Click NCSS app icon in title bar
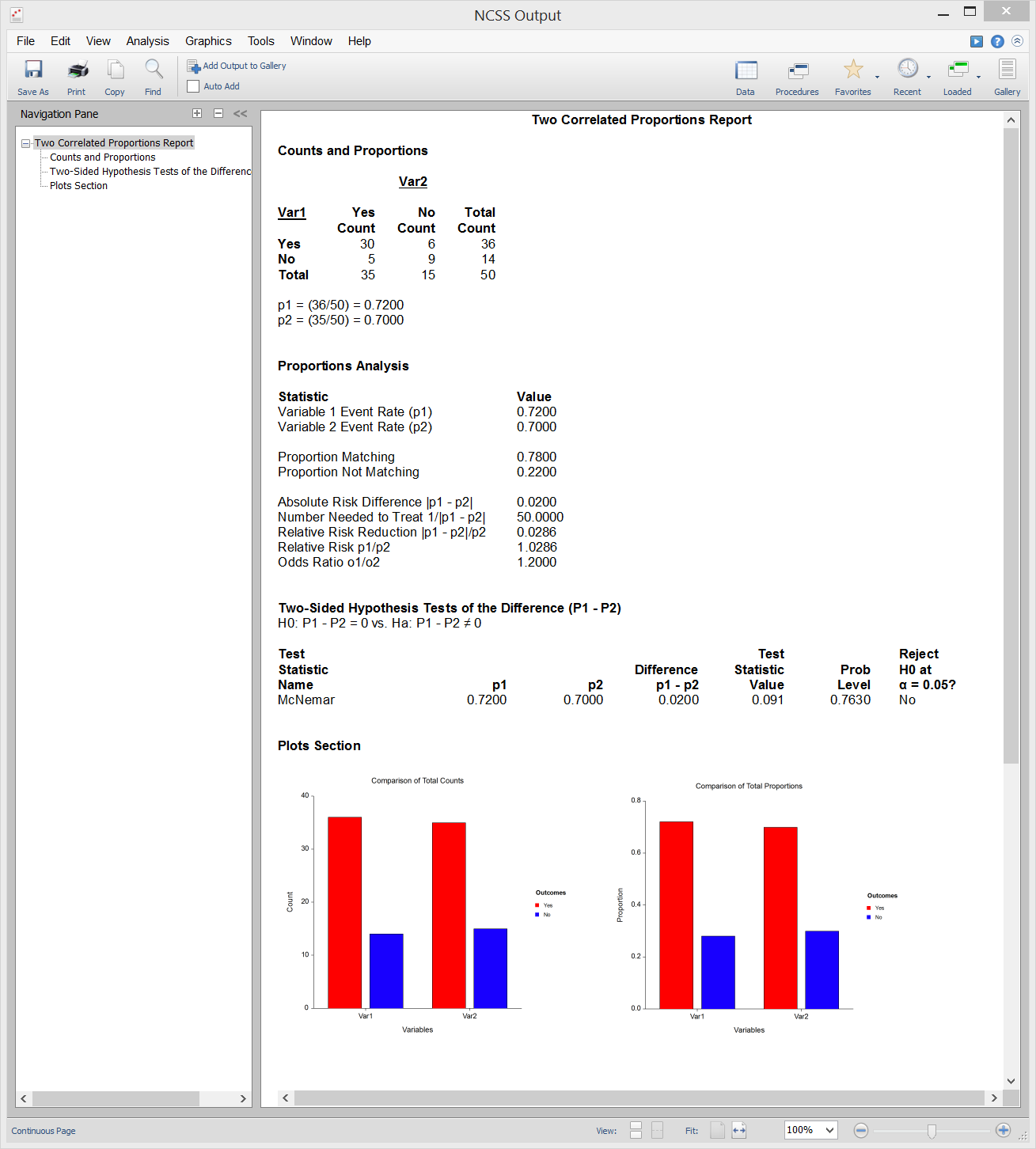 [16, 14]
